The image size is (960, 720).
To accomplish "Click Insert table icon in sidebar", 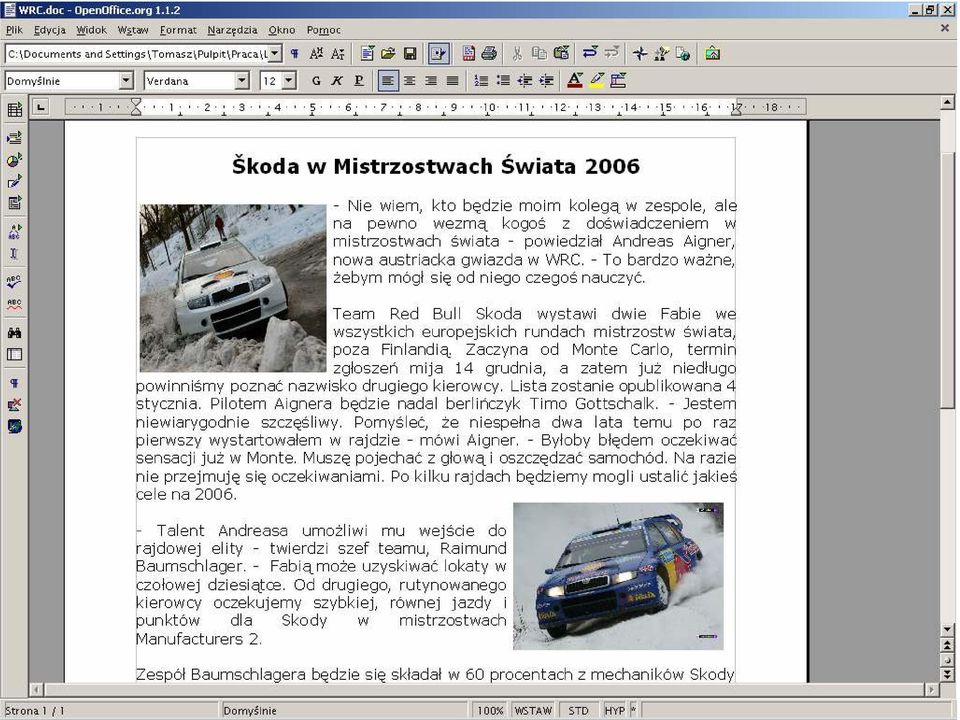I will [15, 110].
